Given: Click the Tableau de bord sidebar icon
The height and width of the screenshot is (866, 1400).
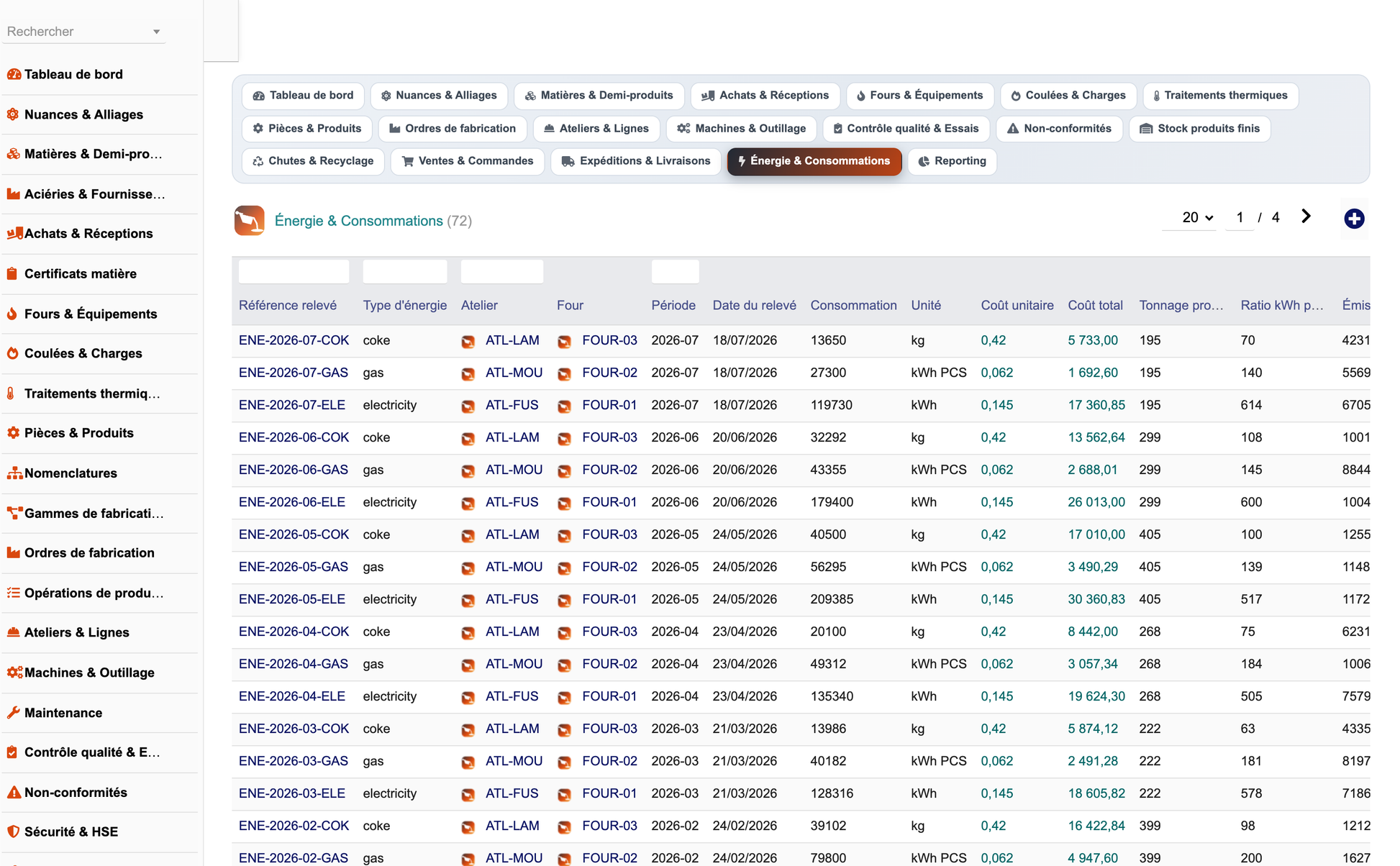Looking at the screenshot, I should [13, 74].
